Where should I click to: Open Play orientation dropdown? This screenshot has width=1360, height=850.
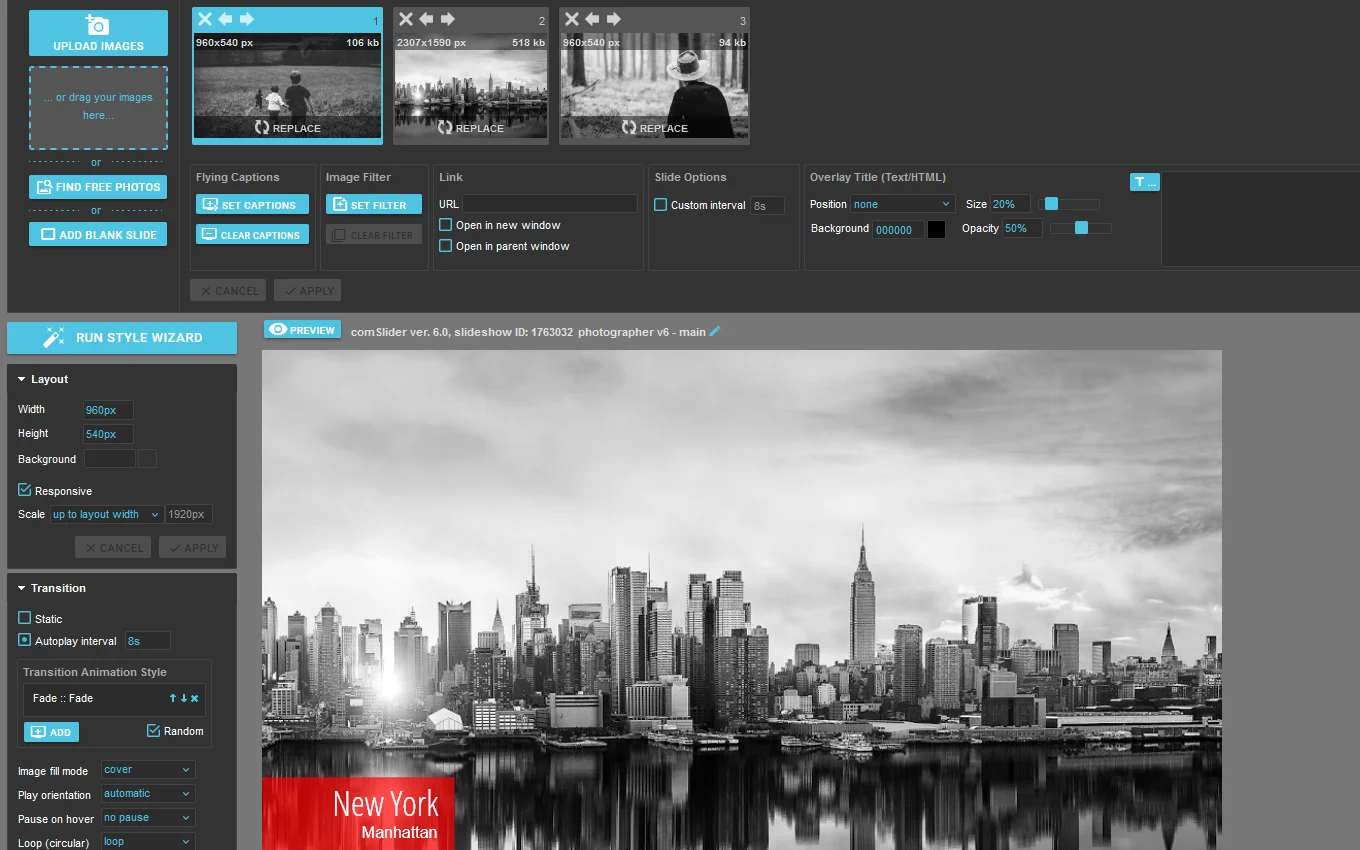click(148, 794)
